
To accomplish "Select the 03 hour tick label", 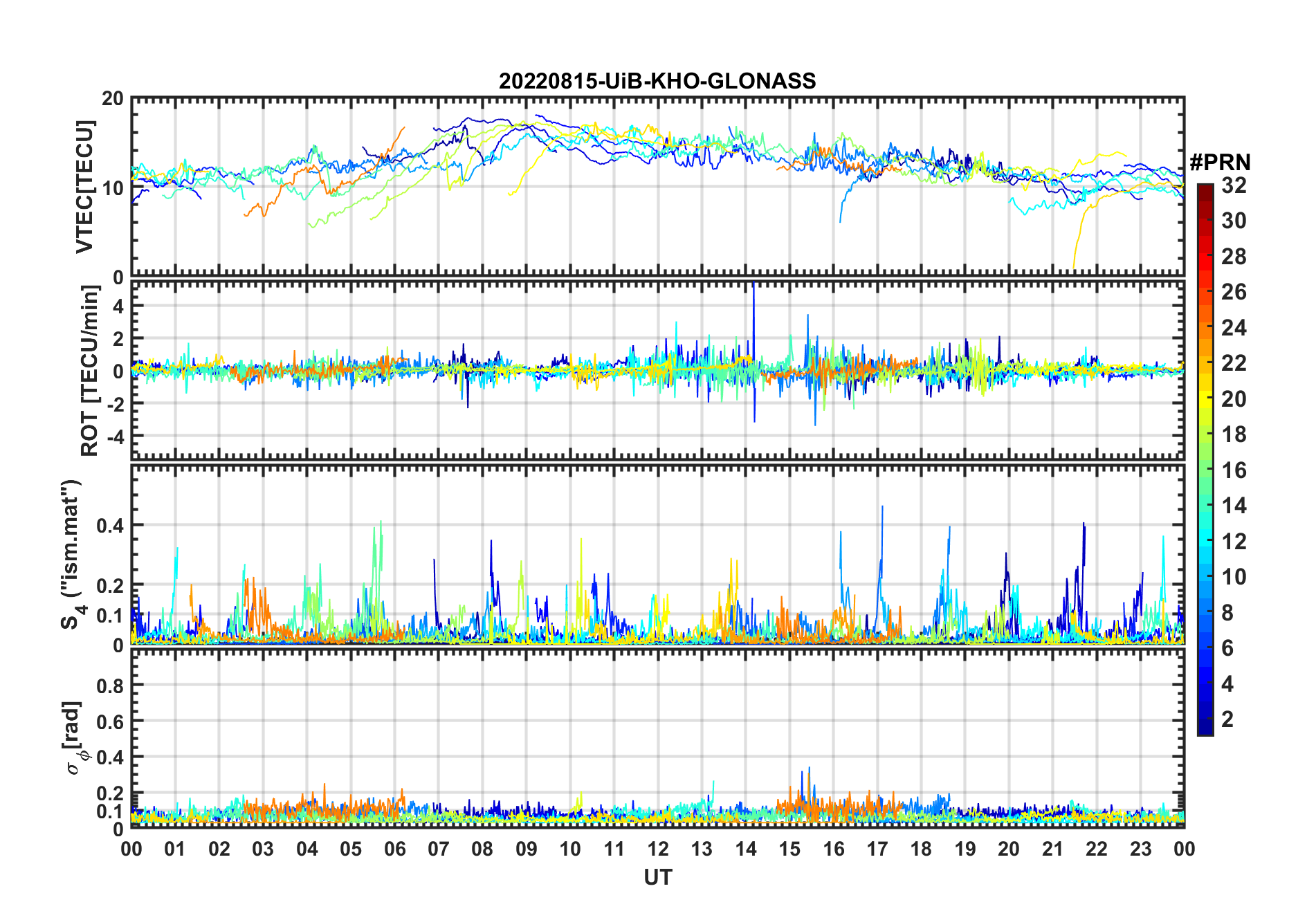I will pyautogui.click(x=263, y=849).
